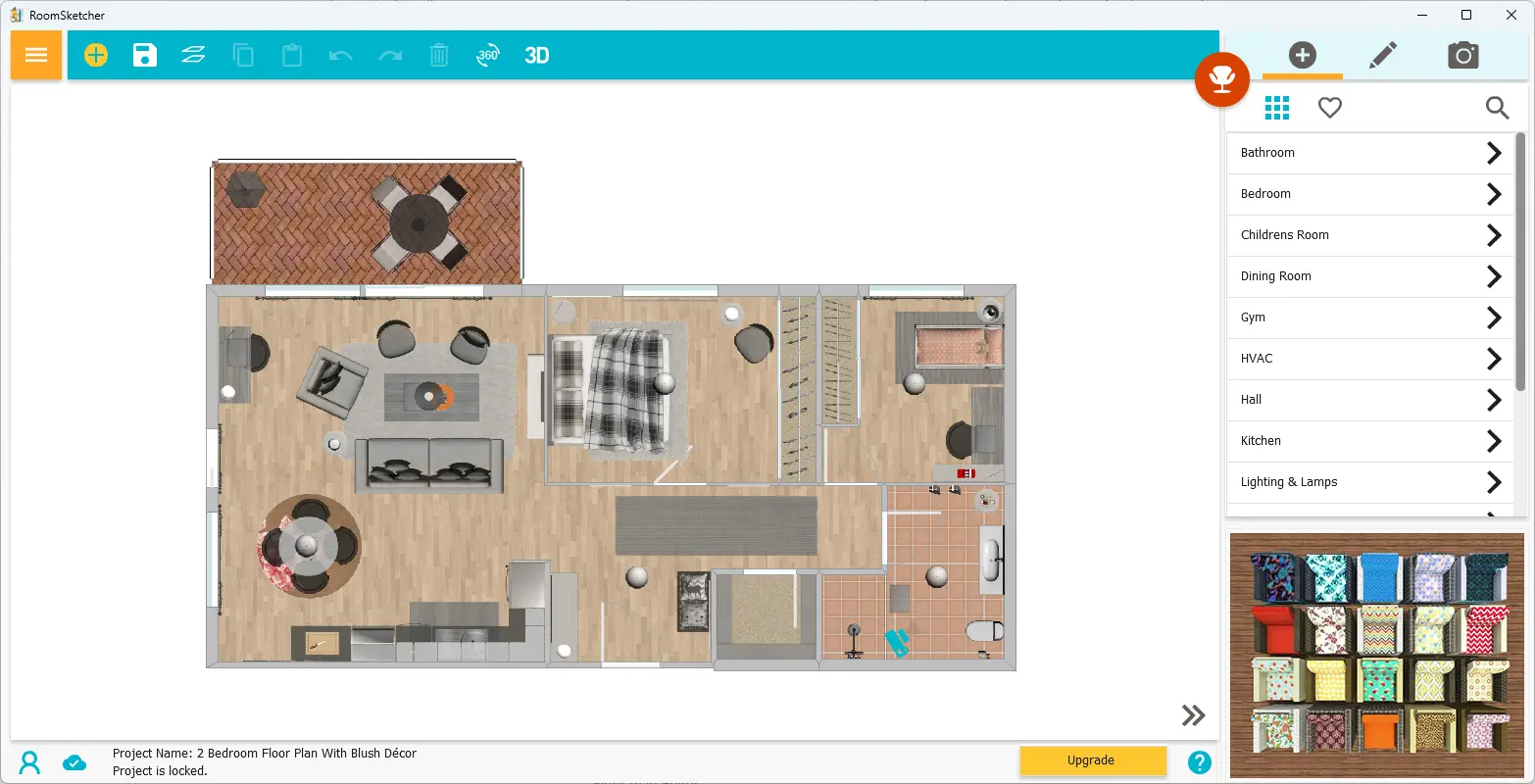Image resolution: width=1535 pixels, height=784 pixels.
Task: Open the Lighting & Lamps category
Action: 1370,482
